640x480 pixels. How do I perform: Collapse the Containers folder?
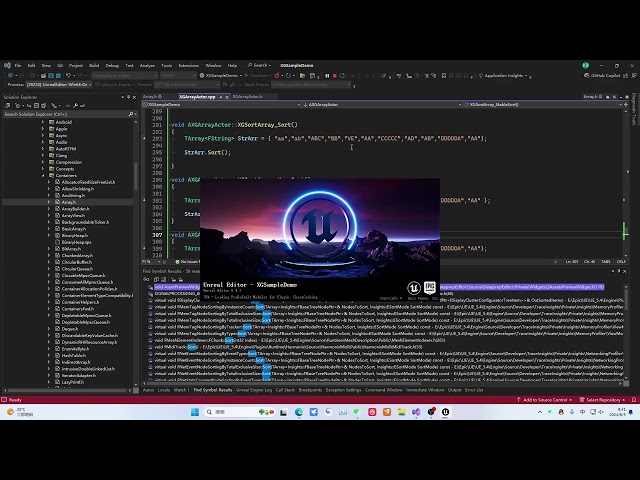[43, 176]
